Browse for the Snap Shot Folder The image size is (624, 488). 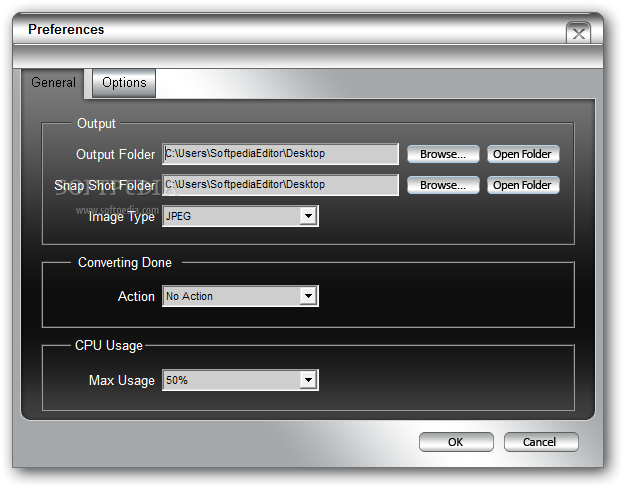pos(443,185)
